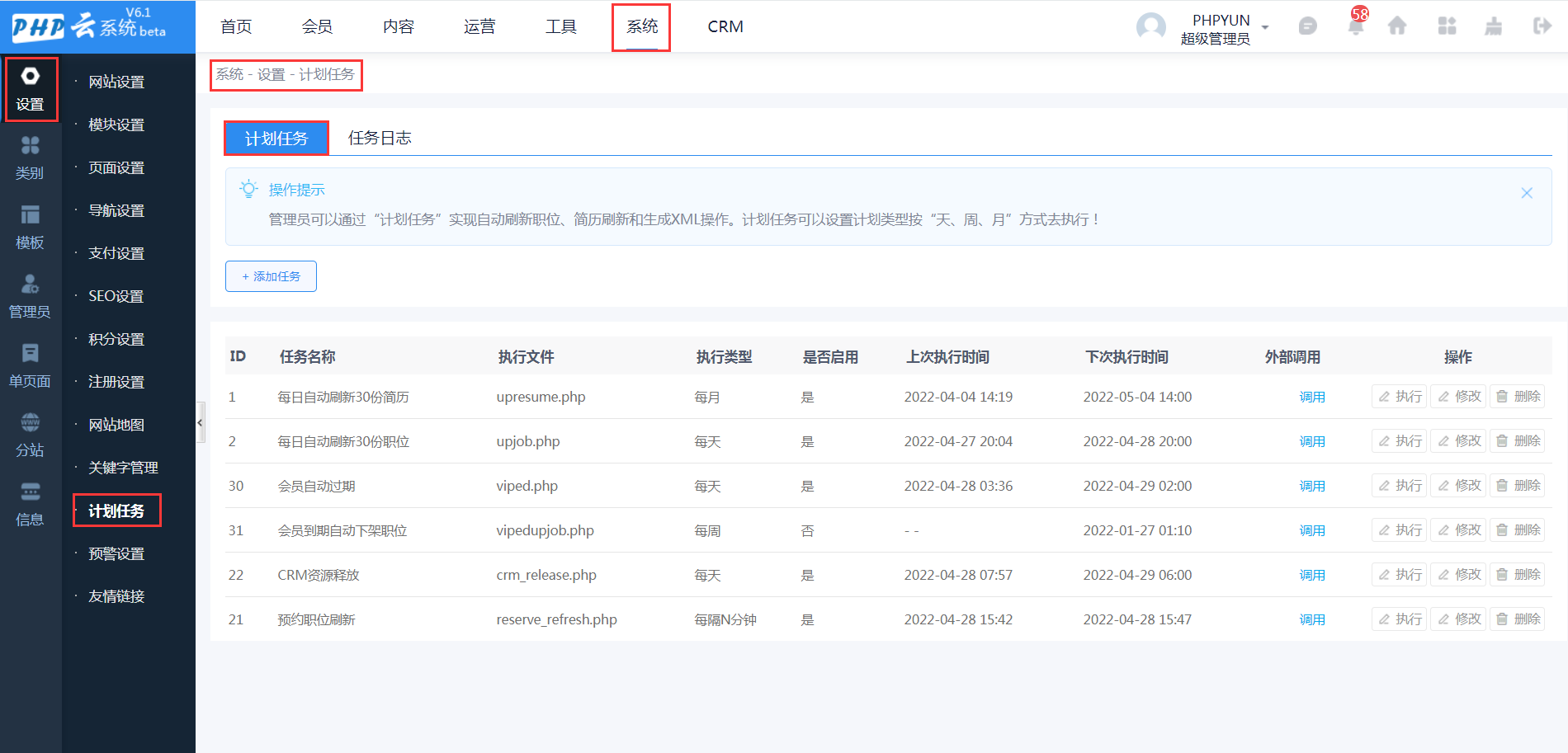
Task: Open the 设置 sidebar icon
Action: (x=31, y=89)
